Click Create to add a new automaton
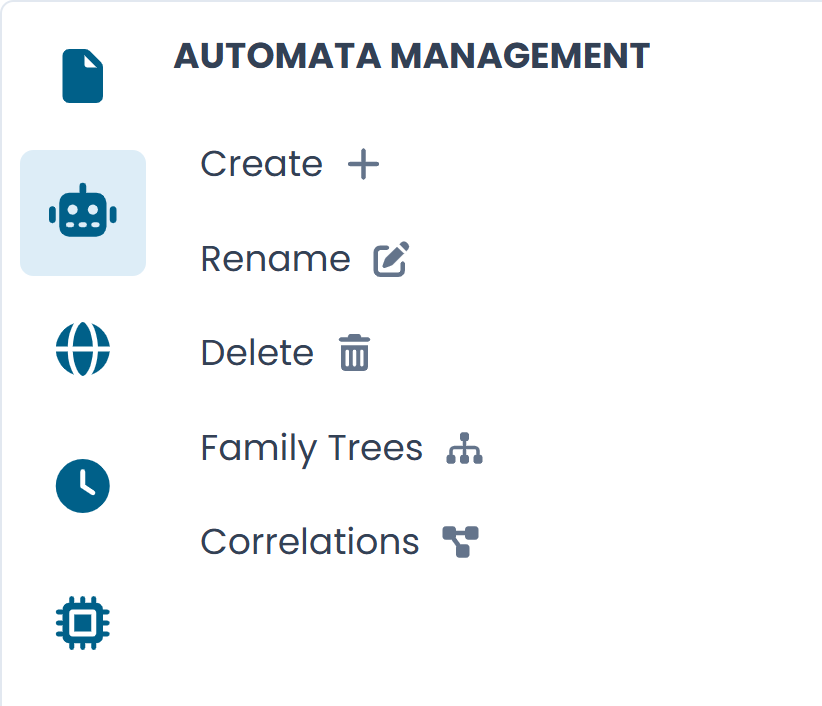The image size is (822, 706). [x=261, y=163]
